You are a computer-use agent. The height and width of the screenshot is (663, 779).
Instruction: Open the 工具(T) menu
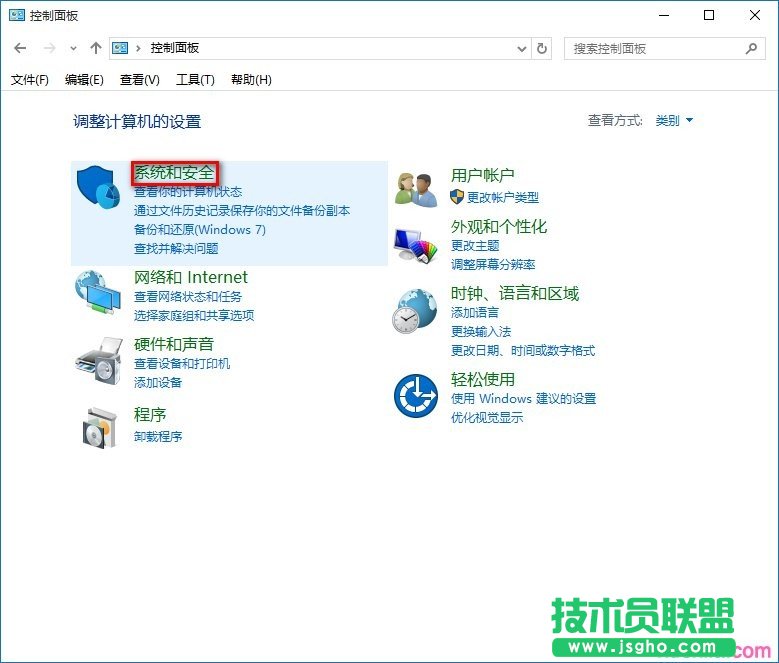pos(195,80)
